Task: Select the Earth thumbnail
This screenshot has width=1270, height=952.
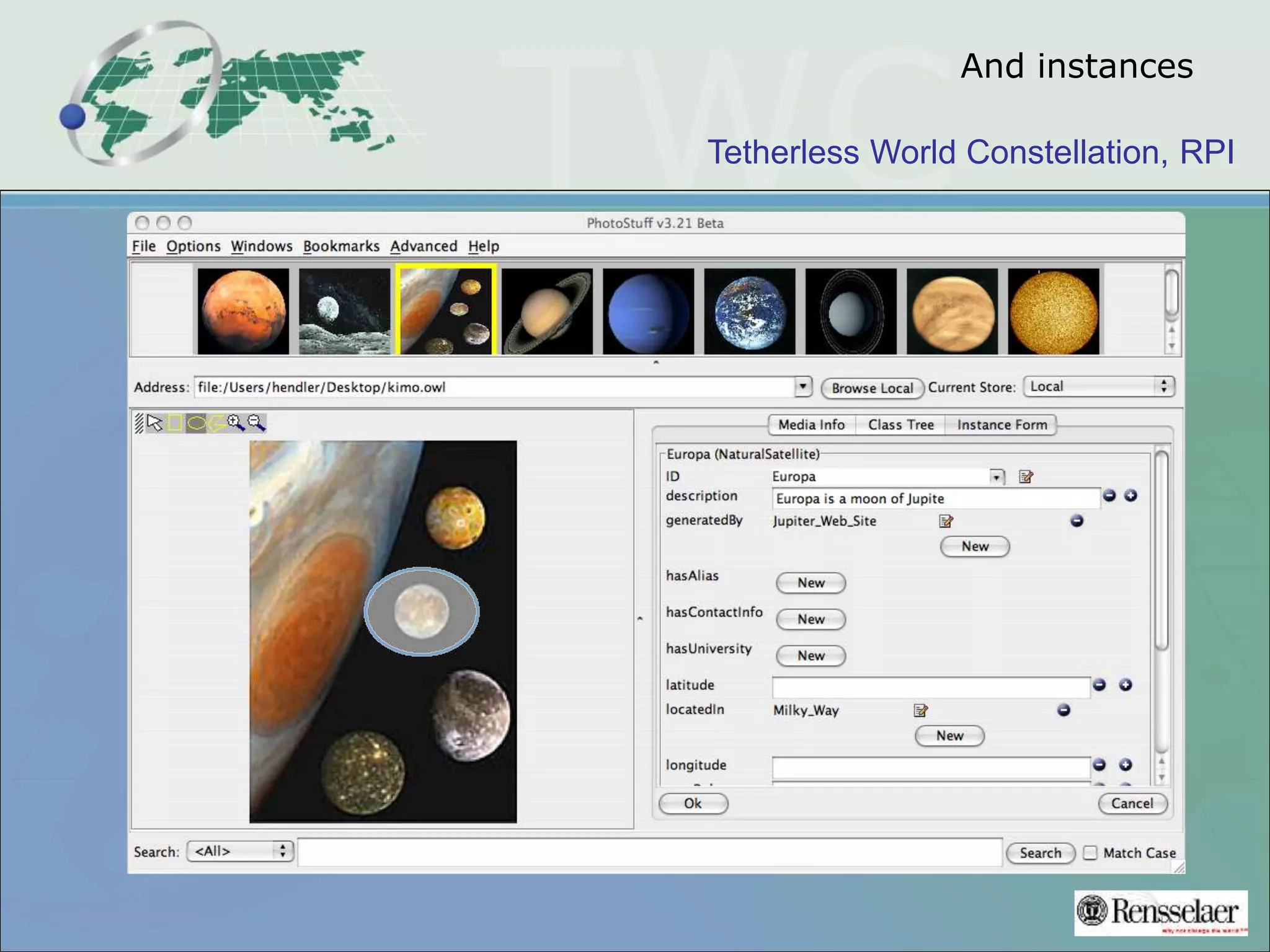Action: tap(750, 311)
